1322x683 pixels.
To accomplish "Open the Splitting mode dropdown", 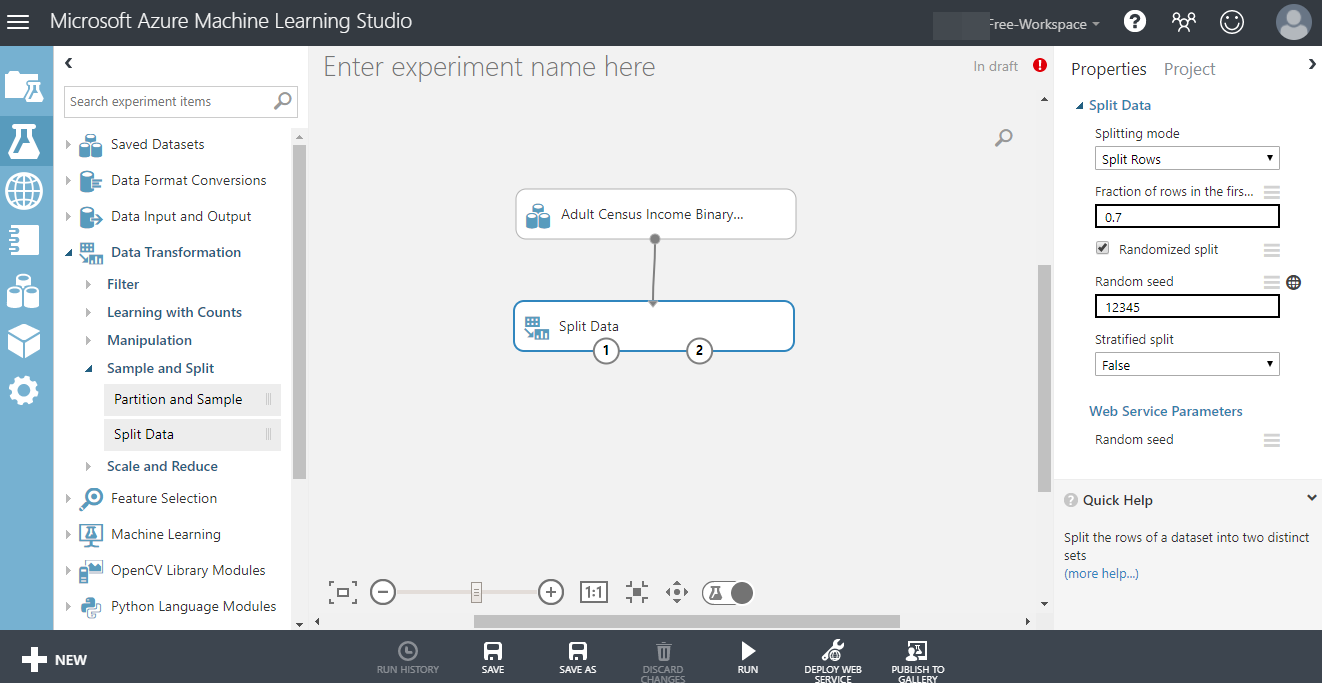I will tap(1187, 159).
